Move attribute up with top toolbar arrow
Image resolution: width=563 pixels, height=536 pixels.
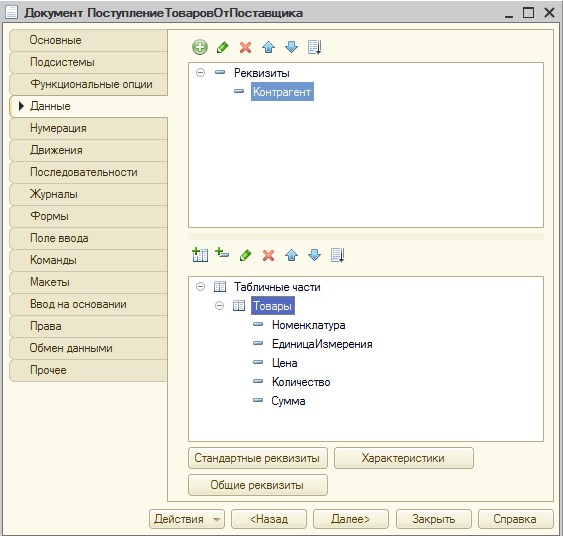tap(269, 47)
